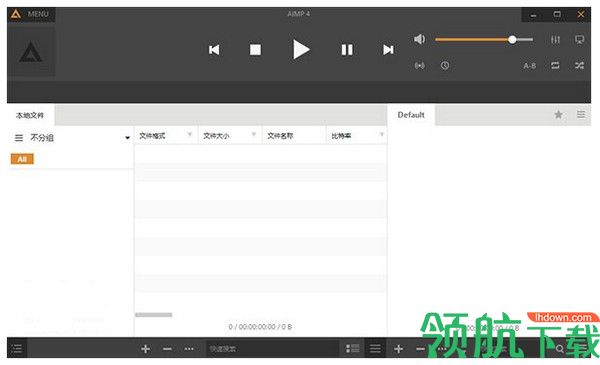Screen dimensions: 600x365
Task: Click the horizontal scrollbar in file table
Action: coord(153,315)
